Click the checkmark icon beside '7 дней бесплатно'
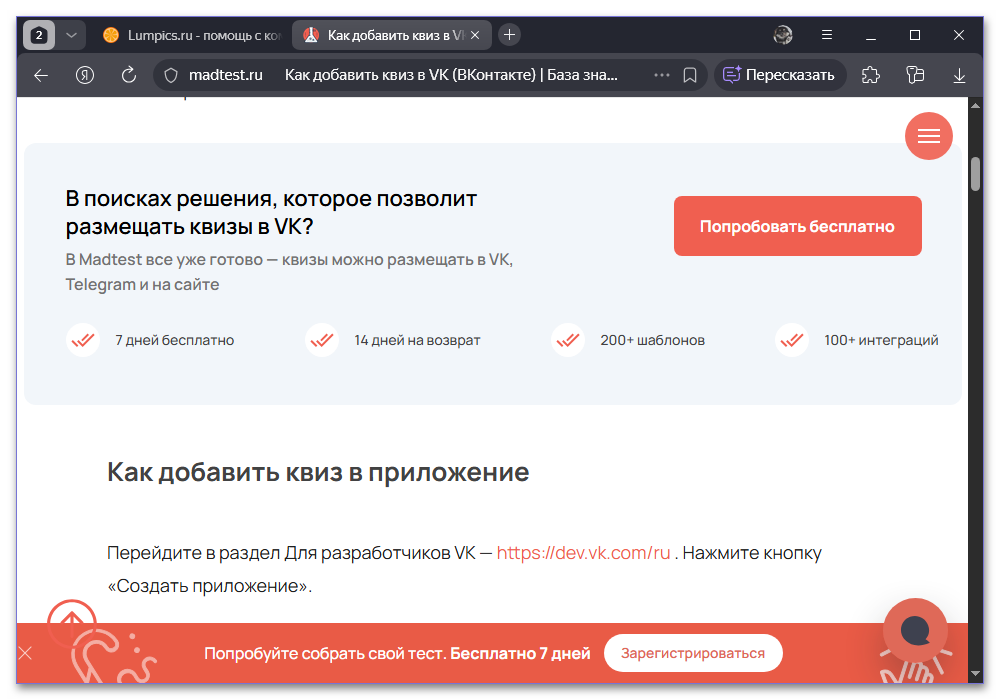The image size is (1000, 700). (x=83, y=340)
